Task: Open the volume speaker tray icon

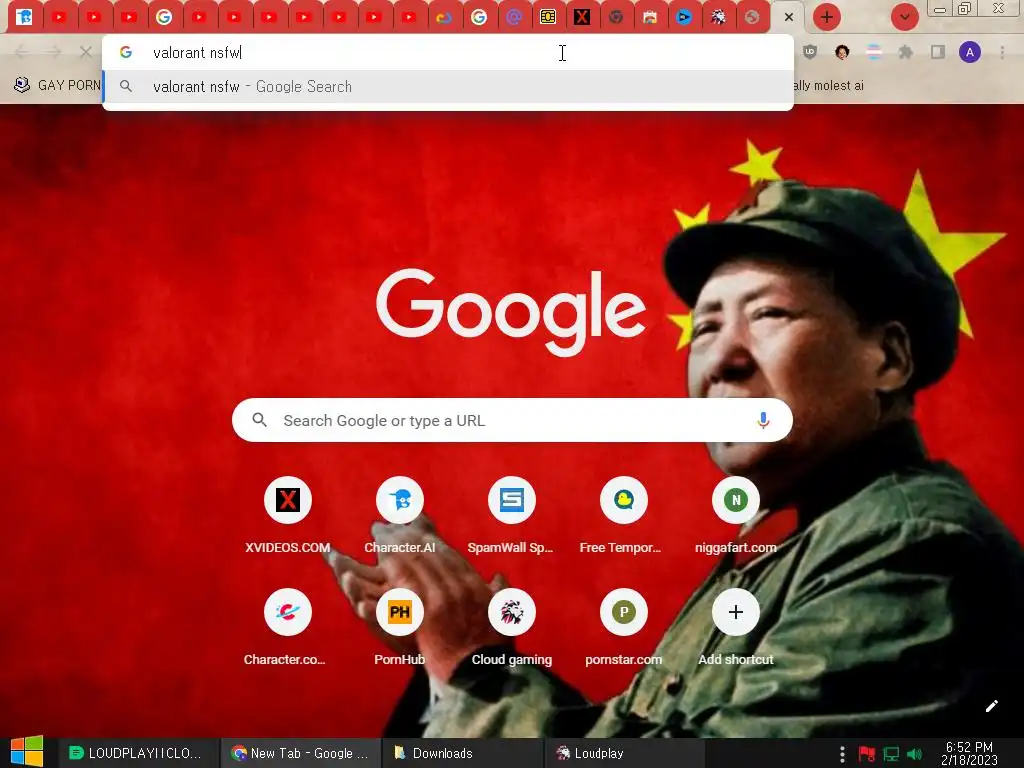Action: pos(914,754)
